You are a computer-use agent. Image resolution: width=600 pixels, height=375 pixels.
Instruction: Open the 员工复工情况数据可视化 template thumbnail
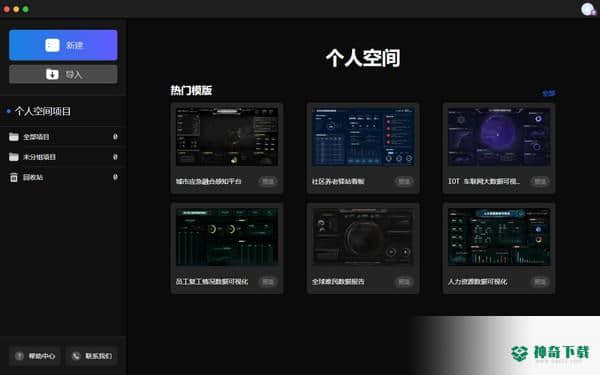[227, 237]
